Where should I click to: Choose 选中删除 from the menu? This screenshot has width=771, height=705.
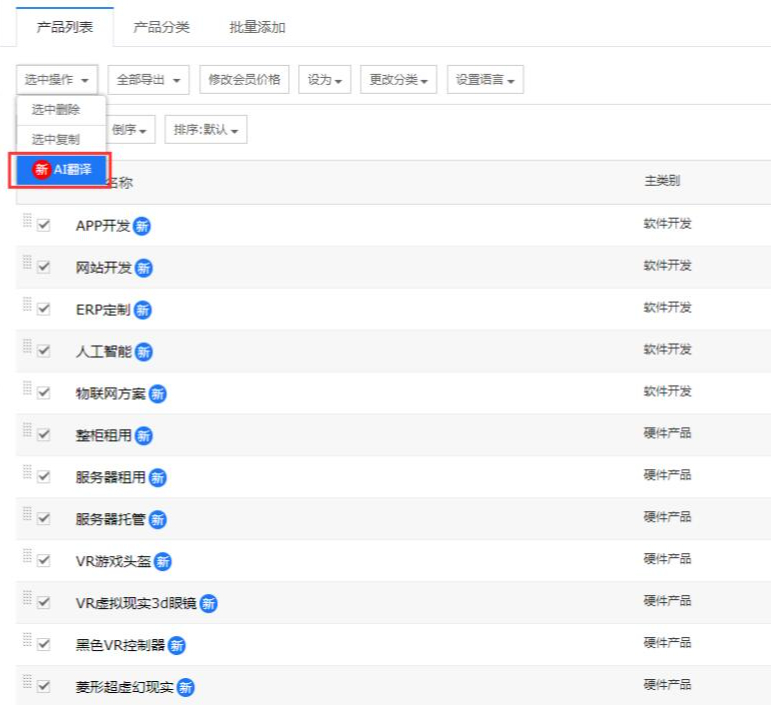pyautogui.click(x=61, y=110)
